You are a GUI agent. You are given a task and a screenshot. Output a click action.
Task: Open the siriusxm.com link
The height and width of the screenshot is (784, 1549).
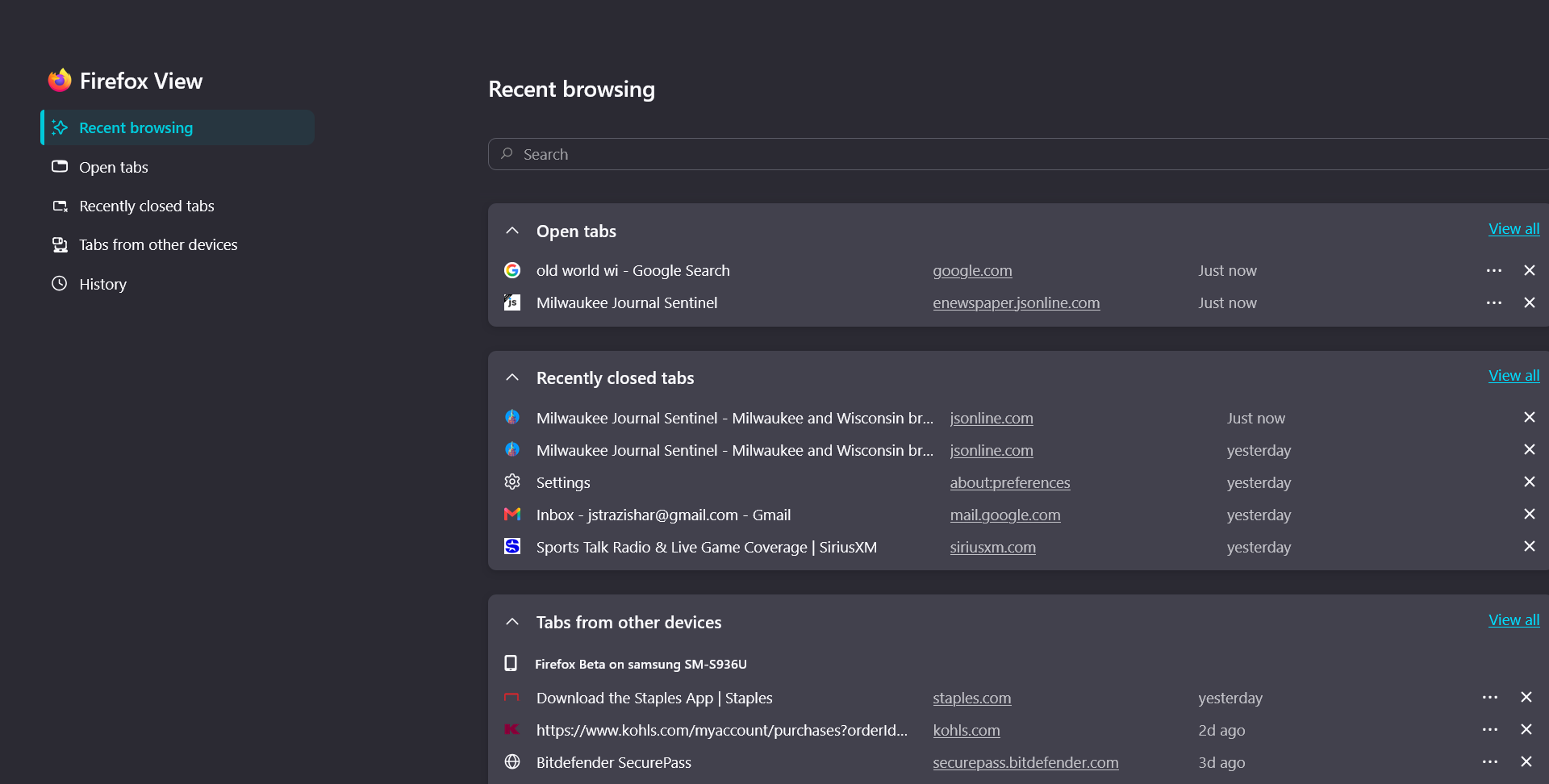point(993,548)
